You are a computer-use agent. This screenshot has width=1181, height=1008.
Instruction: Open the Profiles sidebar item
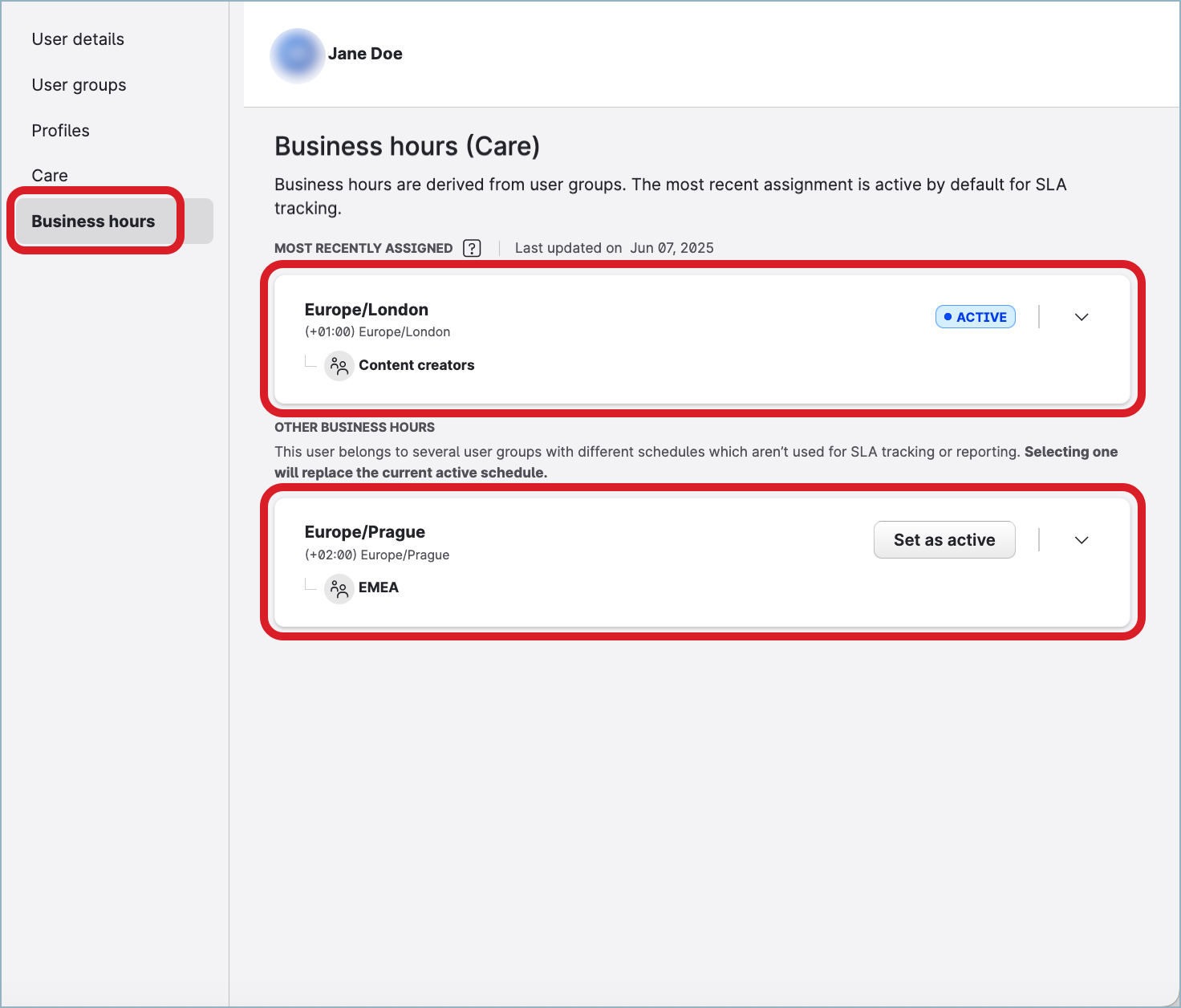[60, 131]
